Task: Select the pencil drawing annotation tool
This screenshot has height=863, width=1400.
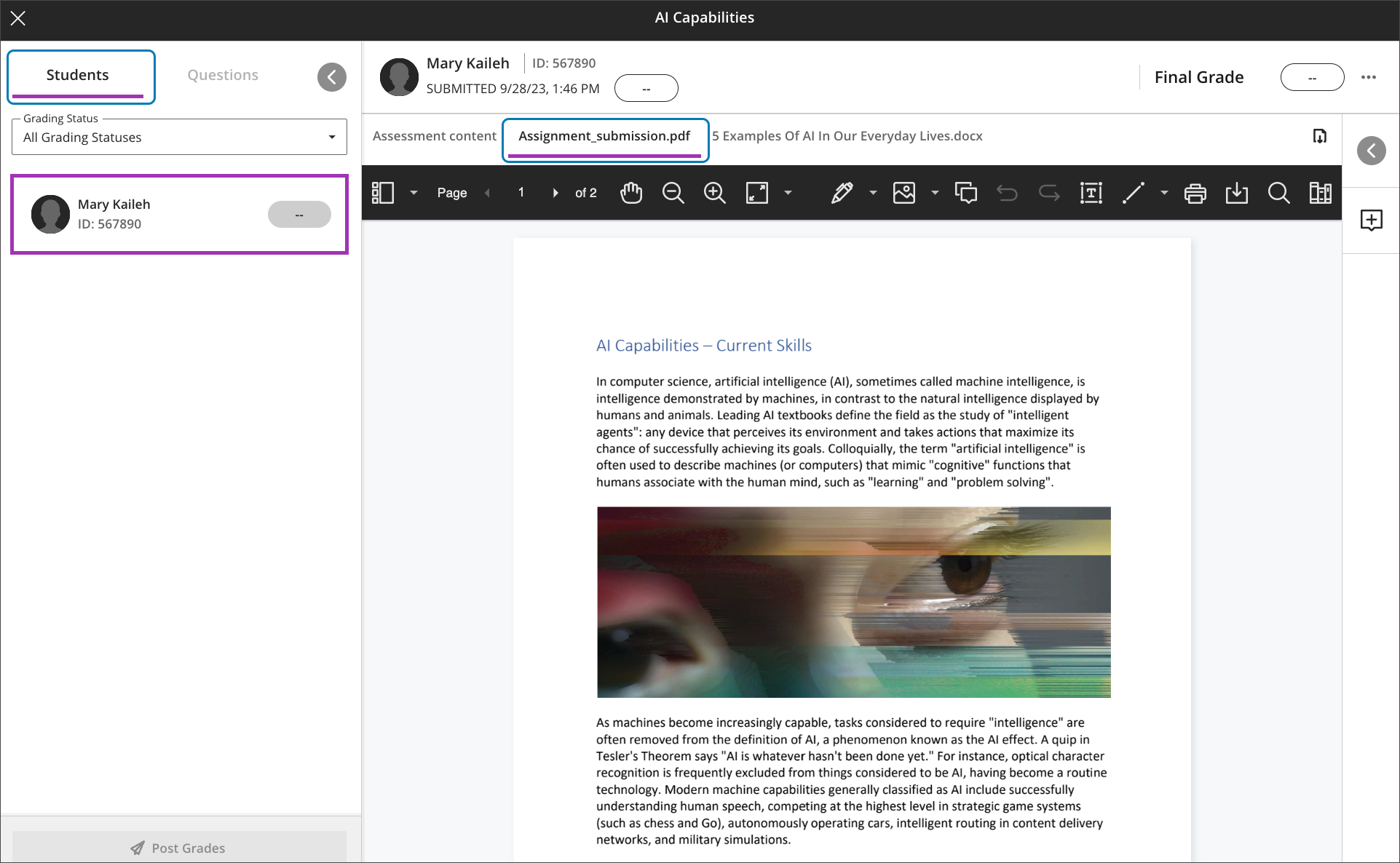Action: coord(842,193)
